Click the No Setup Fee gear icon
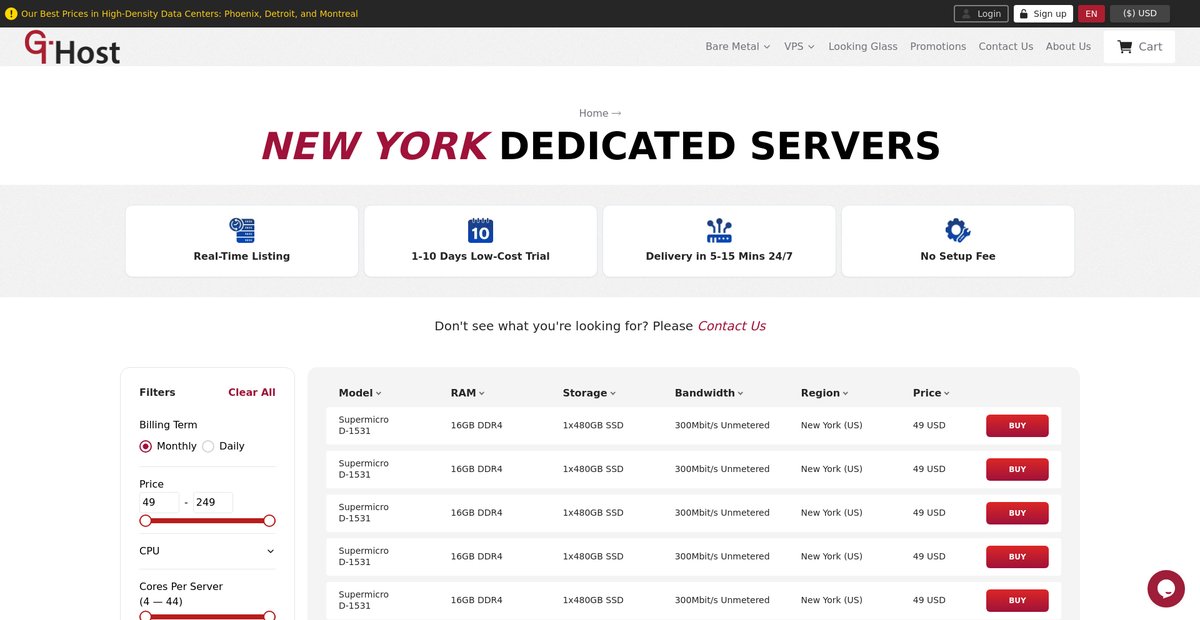This screenshot has width=1200, height=620. click(x=958, y=230)
